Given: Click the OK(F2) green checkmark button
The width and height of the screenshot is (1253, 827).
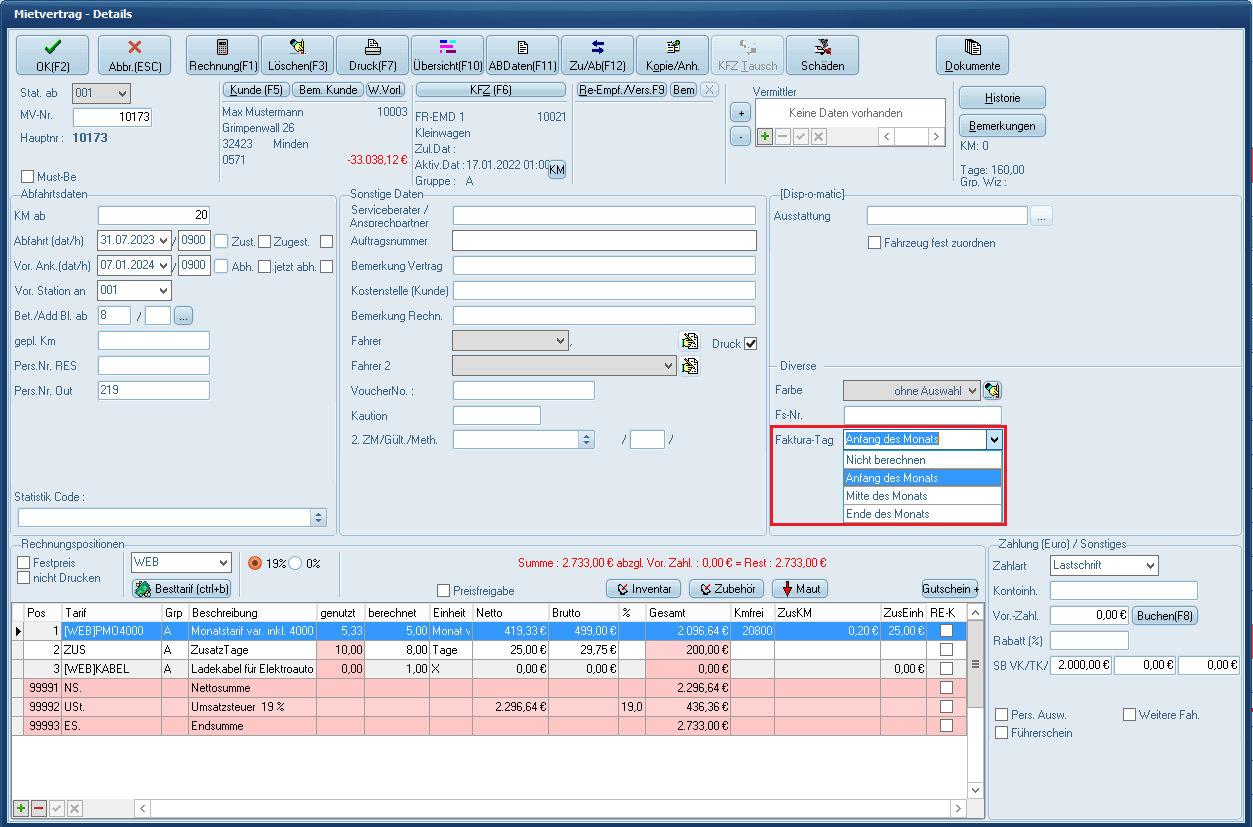Looking at the screenshot, I should (52, 55).
